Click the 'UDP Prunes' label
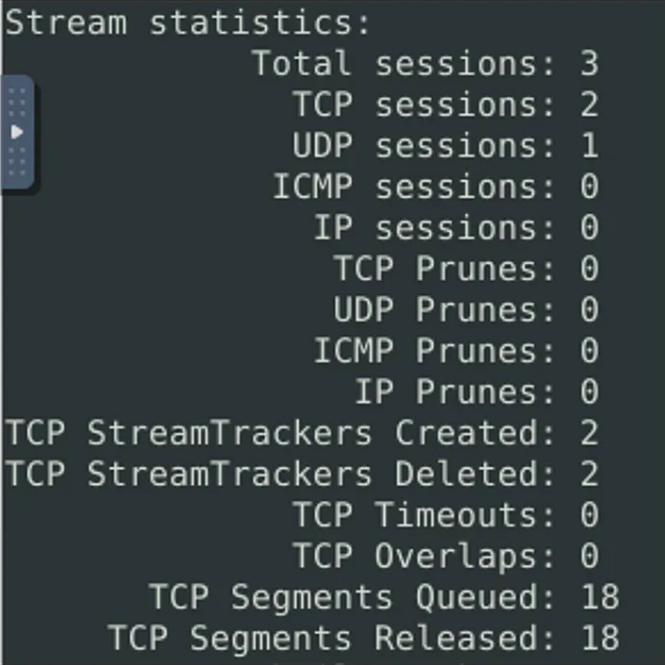This screenshot has width=665, height=665. point(444,310)
